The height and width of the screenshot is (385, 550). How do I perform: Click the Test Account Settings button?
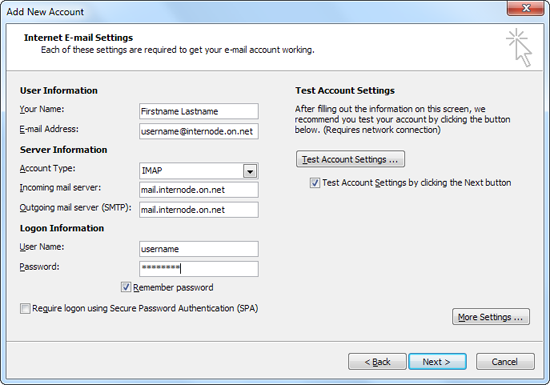350,159
